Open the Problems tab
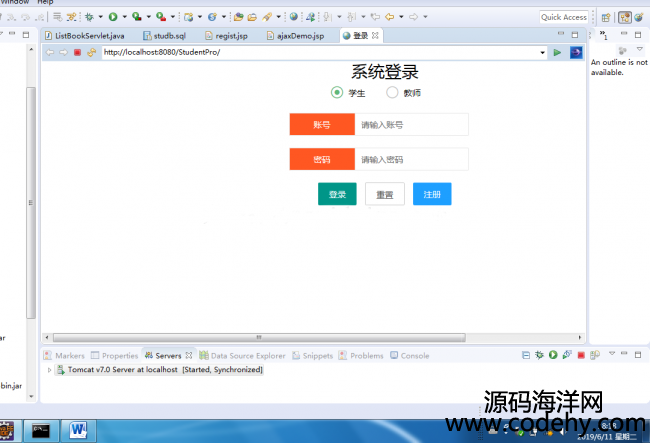650x443 pixels. coord(361,356)
